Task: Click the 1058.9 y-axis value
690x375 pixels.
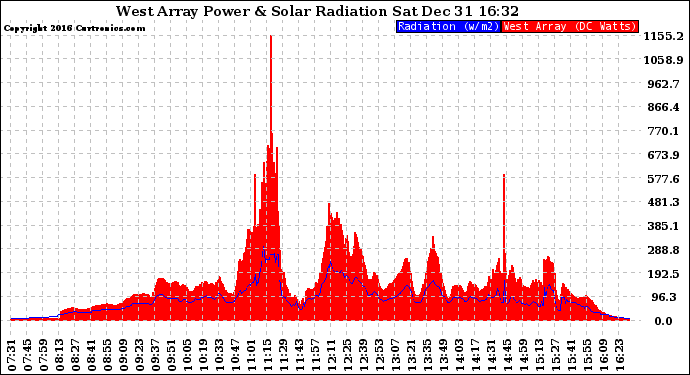Action: click(x=663, y=60)
